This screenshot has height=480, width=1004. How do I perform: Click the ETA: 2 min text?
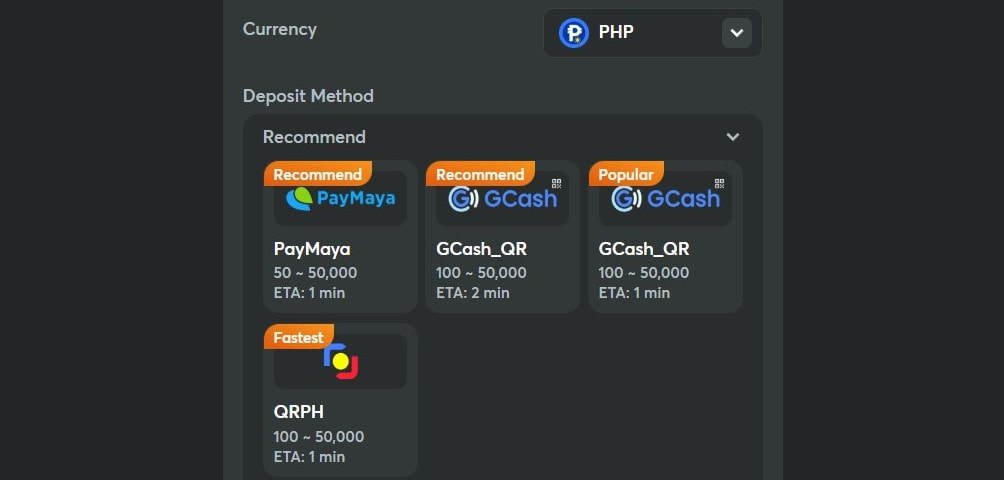click(473, 293)
